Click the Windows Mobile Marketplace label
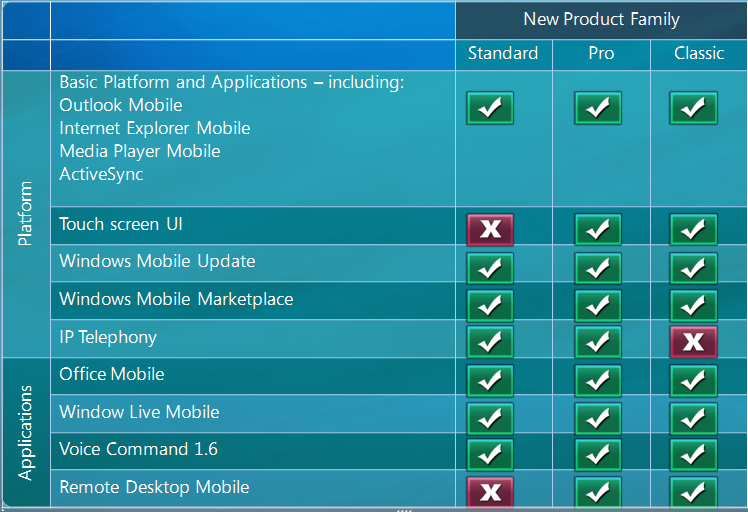748x512 pixels. (x=176, y=299)
